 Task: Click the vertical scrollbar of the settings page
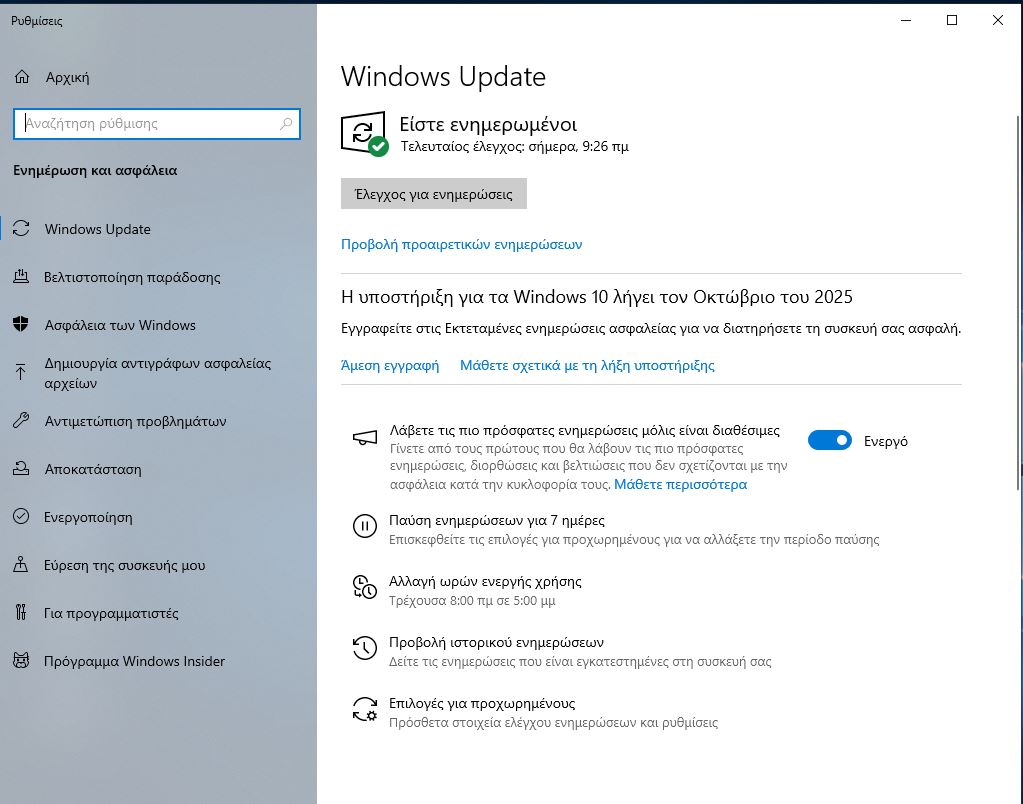click(1018, 303)
